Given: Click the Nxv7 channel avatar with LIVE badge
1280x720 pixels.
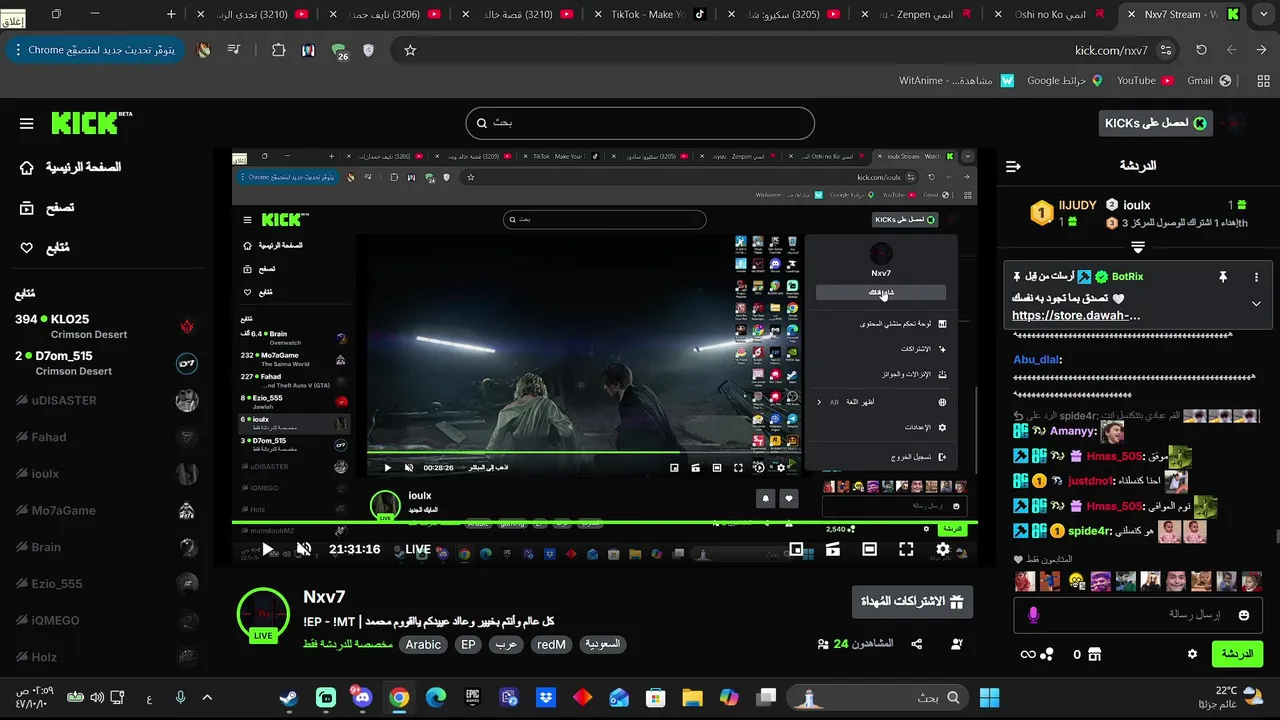Looking at the screenshot, I should click(x=263, y=615).
